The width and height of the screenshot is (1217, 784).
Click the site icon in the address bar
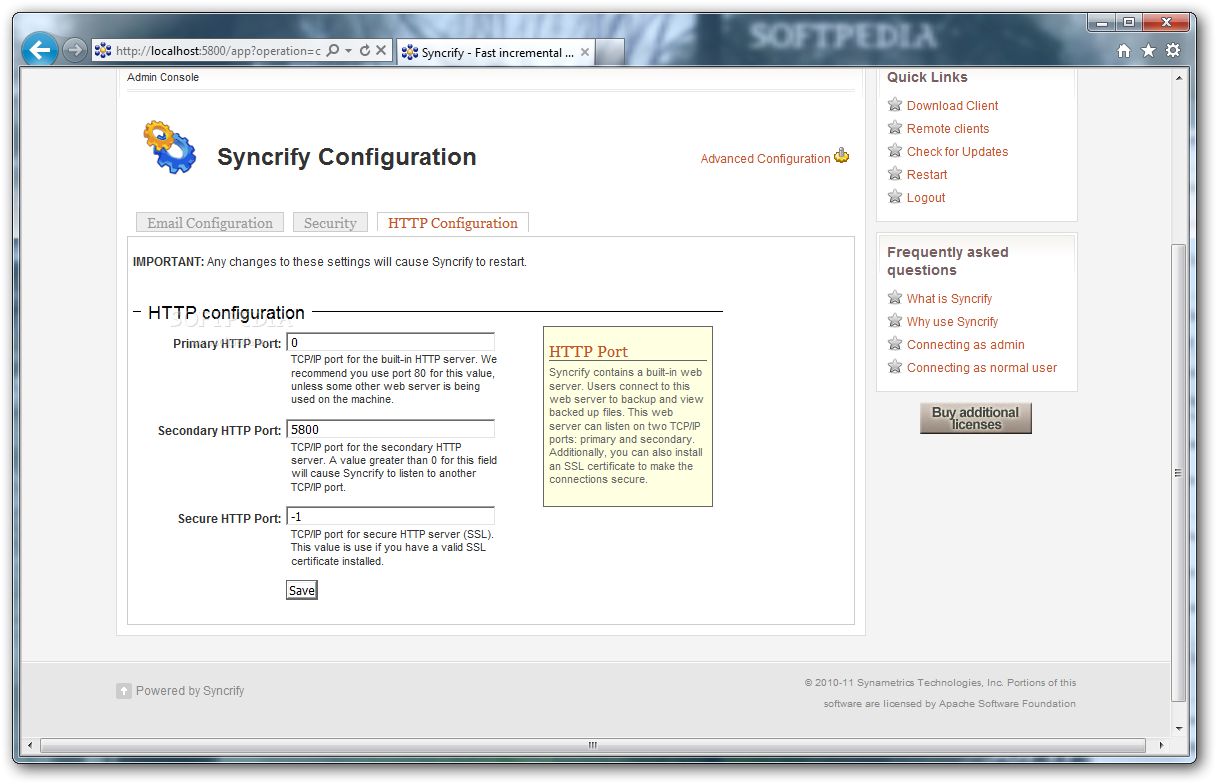(x=103, y=51)
